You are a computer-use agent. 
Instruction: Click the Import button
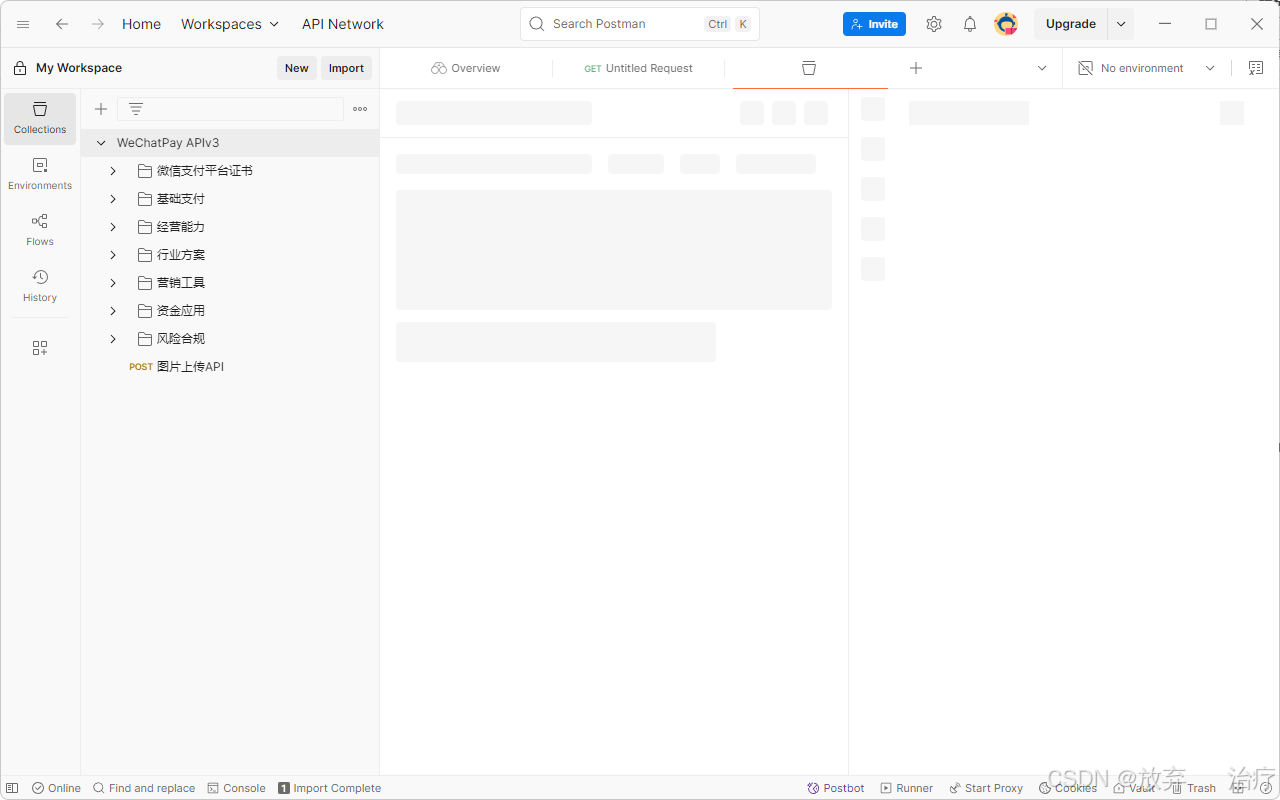346,68
